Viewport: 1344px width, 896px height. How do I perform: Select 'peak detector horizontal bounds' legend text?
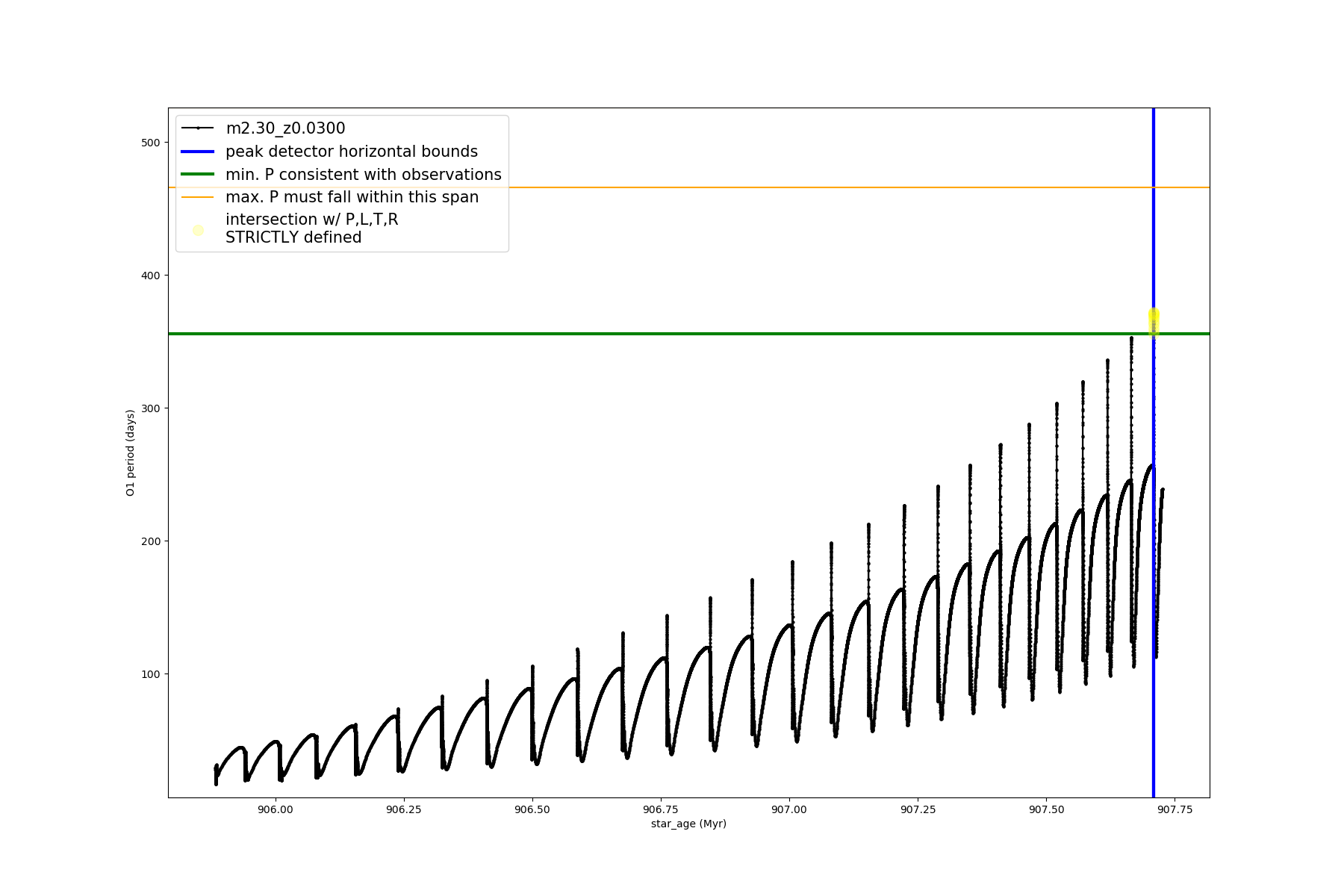pyautogui.click(x=351, y=152)
